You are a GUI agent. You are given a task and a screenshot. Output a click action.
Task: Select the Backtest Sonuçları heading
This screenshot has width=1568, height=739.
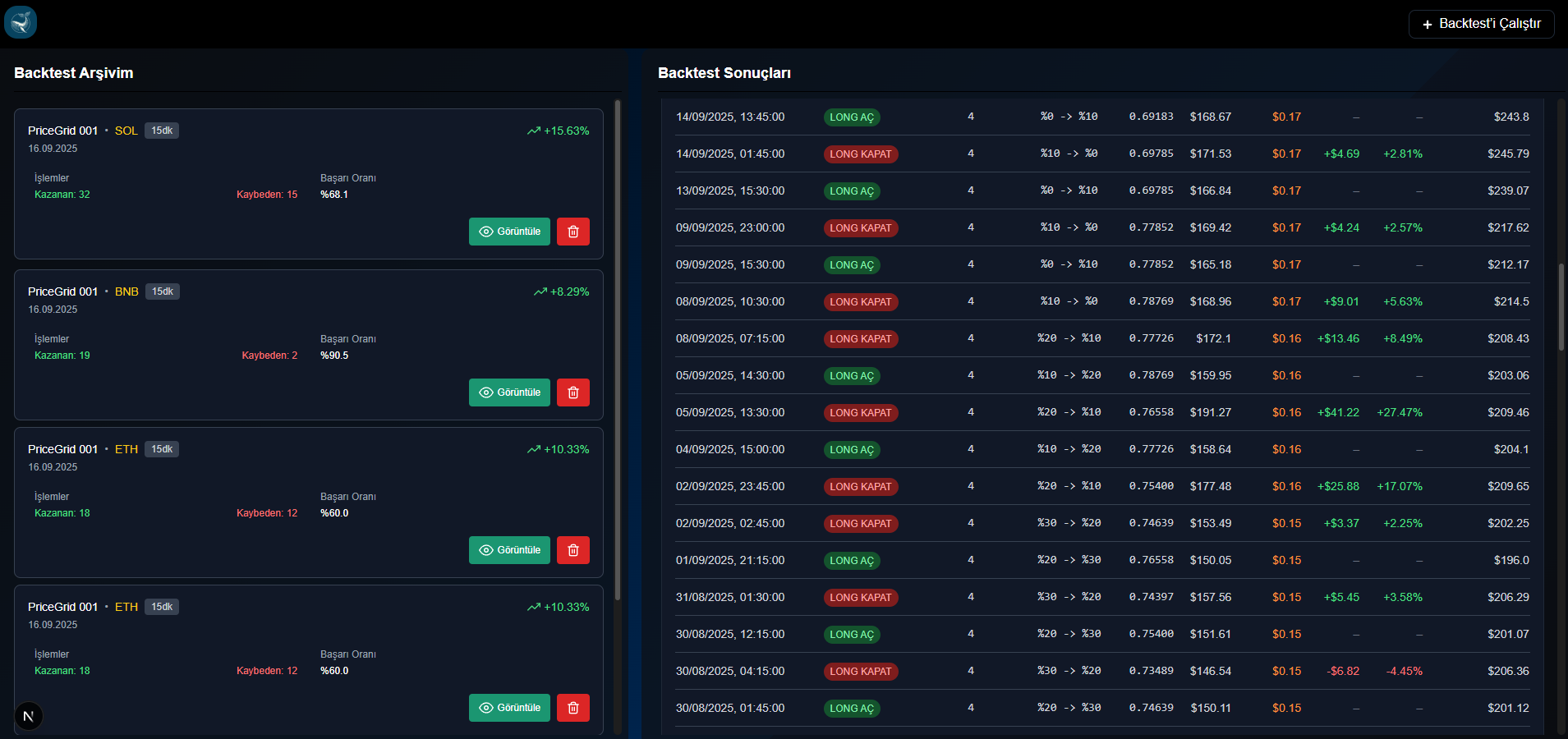pyautogui.click(x=724, y=73)
